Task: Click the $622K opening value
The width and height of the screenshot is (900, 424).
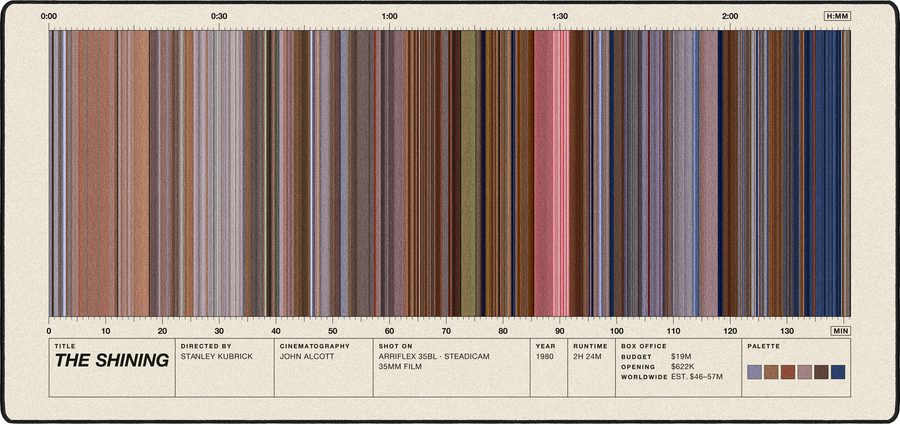Action: (x=683, y=366)
